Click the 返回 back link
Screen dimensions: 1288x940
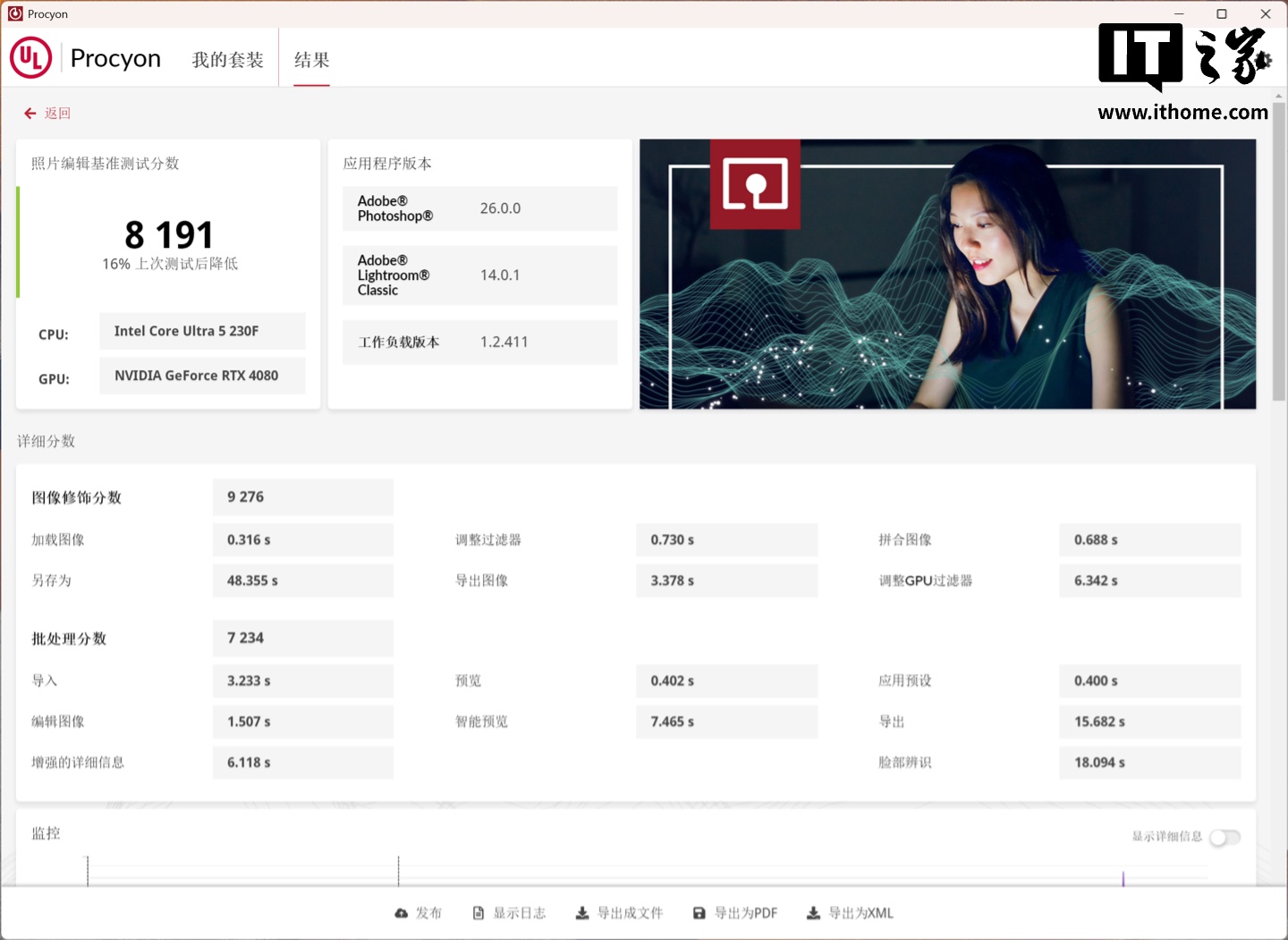pyautogui.click(x=57, y=114)
